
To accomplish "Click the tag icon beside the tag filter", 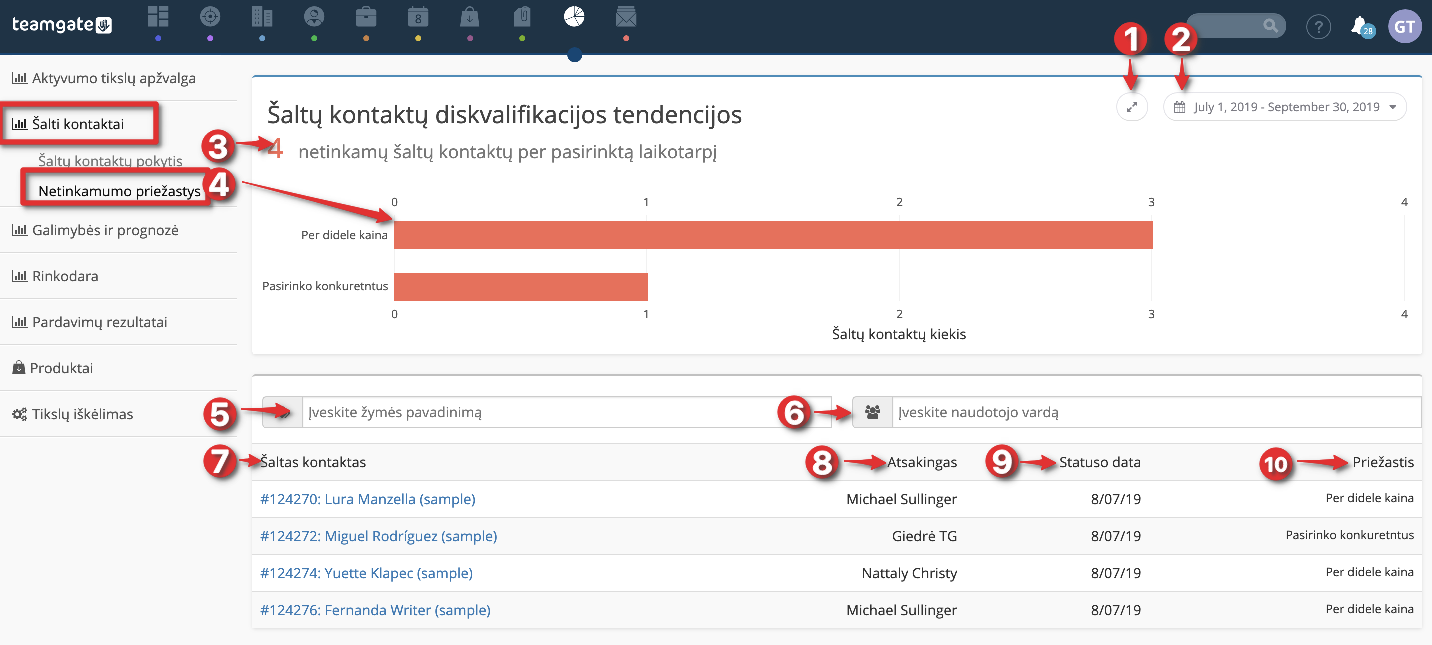I will 282,412.
